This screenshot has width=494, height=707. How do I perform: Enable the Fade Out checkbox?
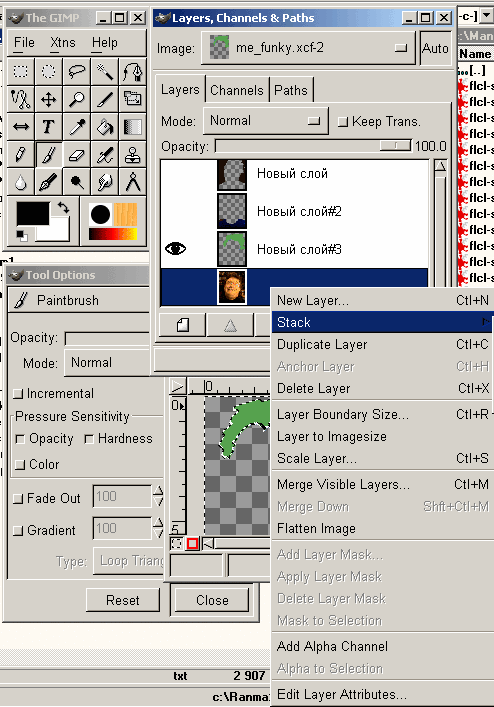point(18,499)
